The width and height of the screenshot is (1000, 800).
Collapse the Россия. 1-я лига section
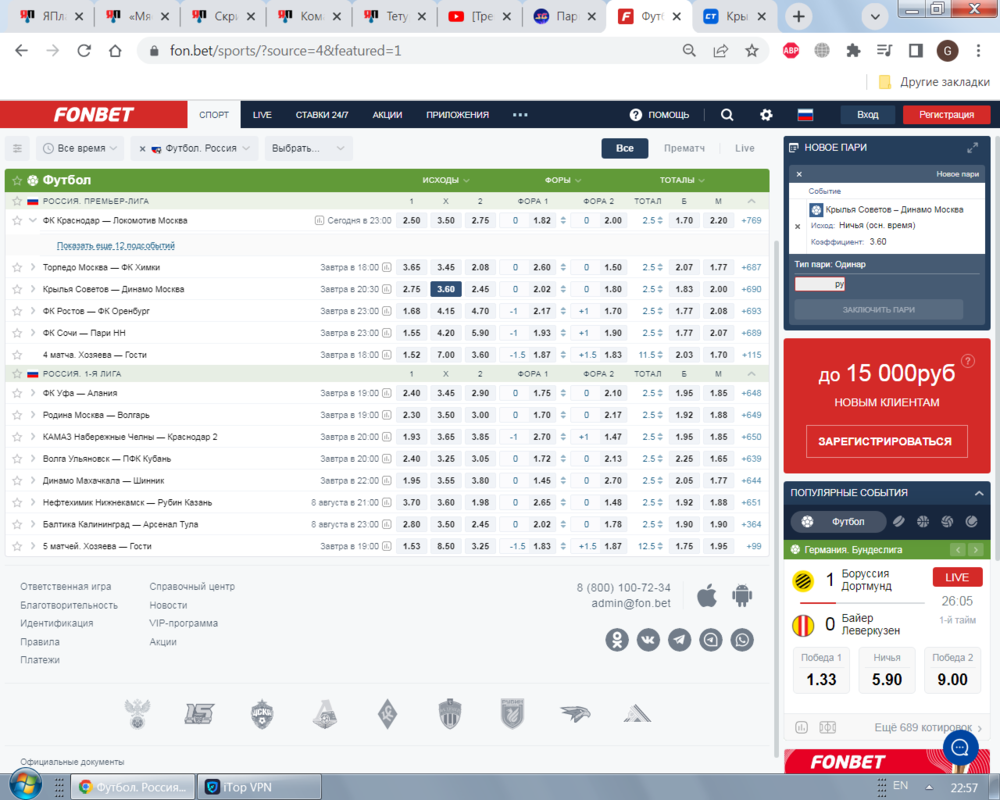coord(751,374)
